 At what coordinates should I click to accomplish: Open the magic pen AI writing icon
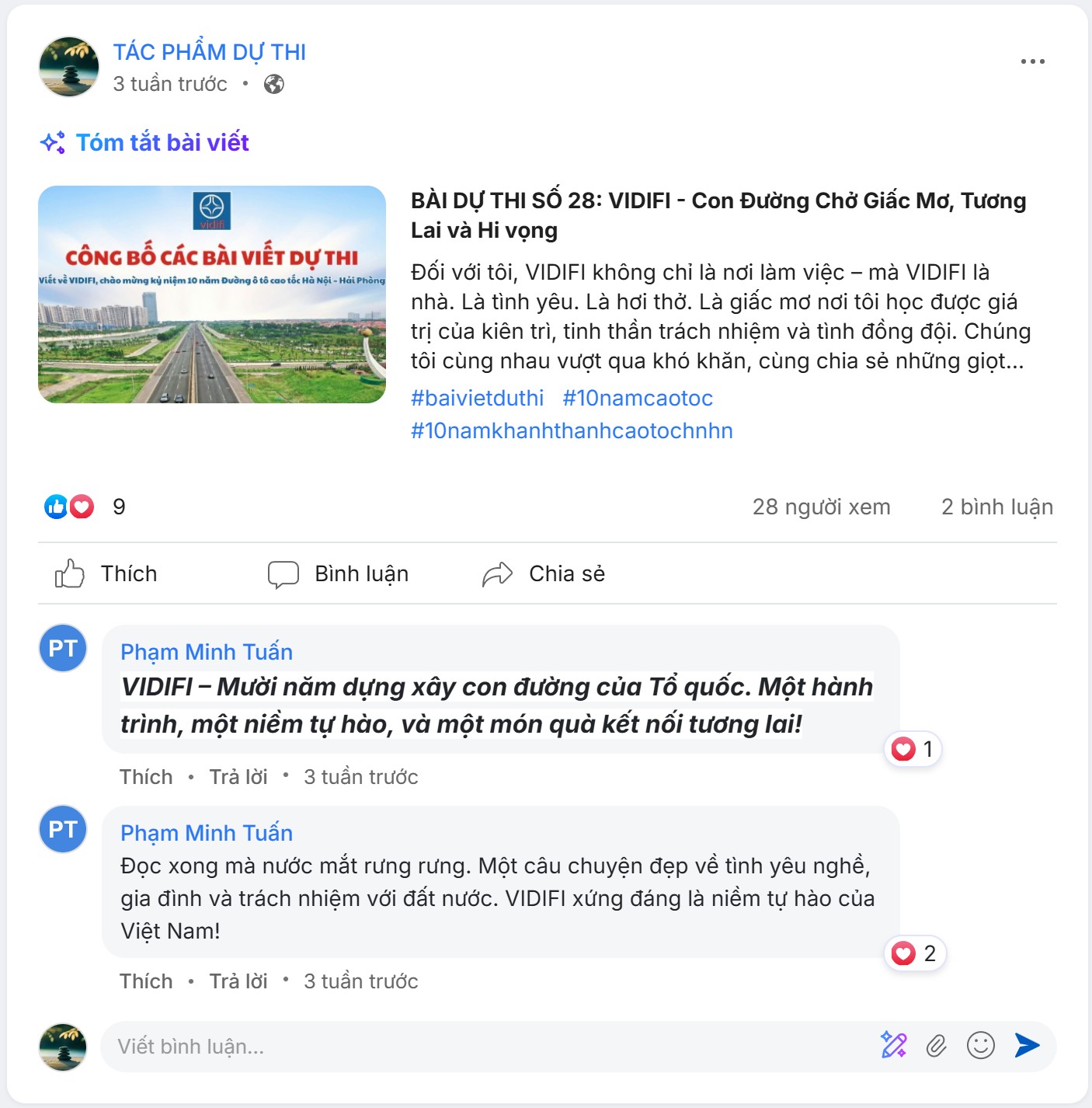(x=893, y=1045)
